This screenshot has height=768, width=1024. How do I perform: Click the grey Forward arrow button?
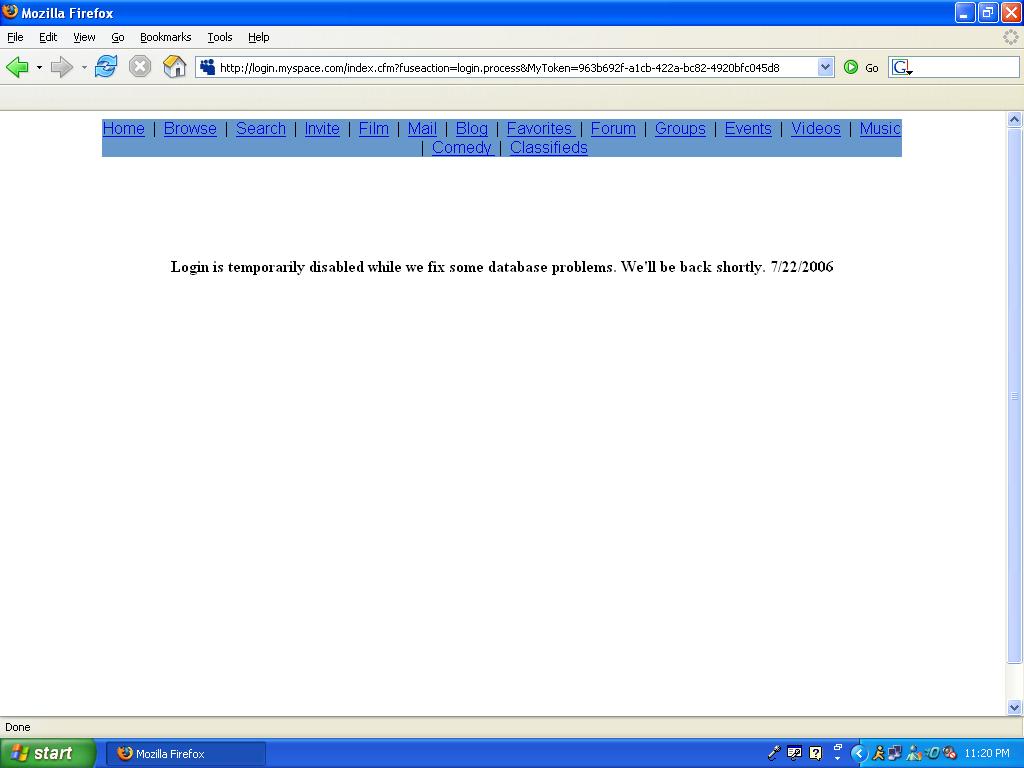click(62, 67)
